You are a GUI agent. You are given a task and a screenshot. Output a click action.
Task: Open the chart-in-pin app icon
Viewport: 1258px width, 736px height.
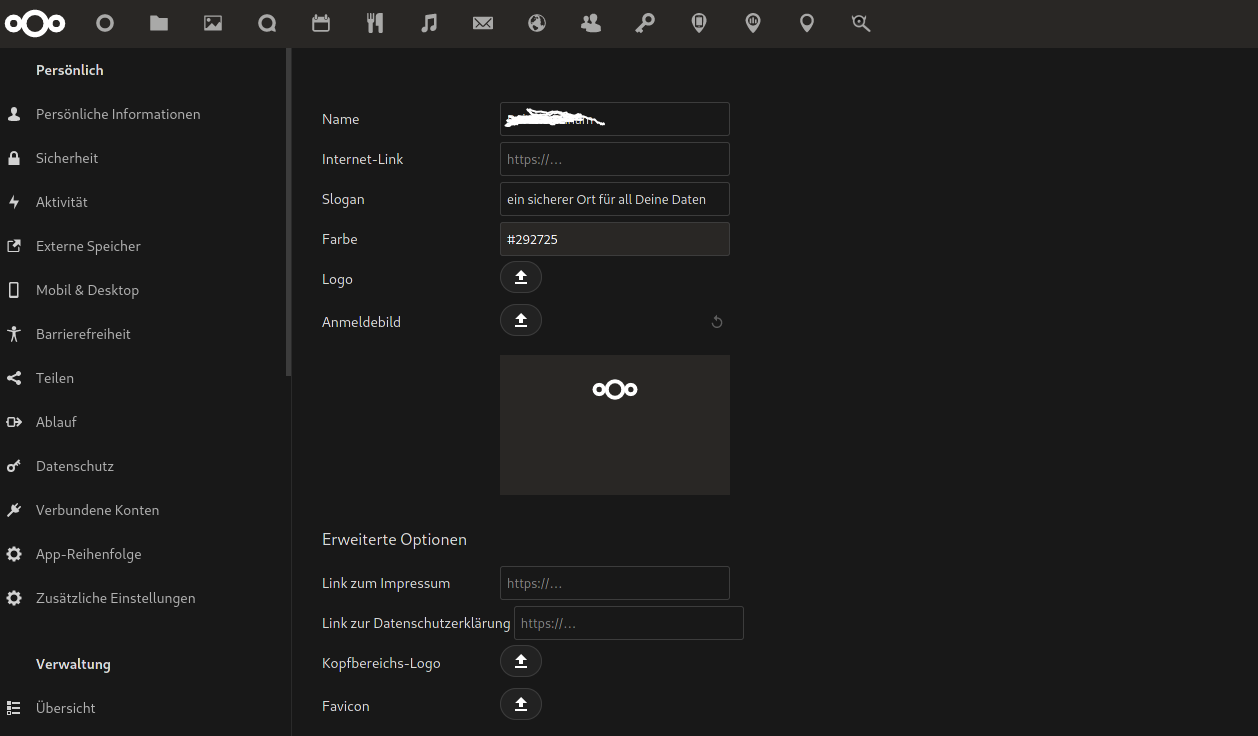point(753,23)
